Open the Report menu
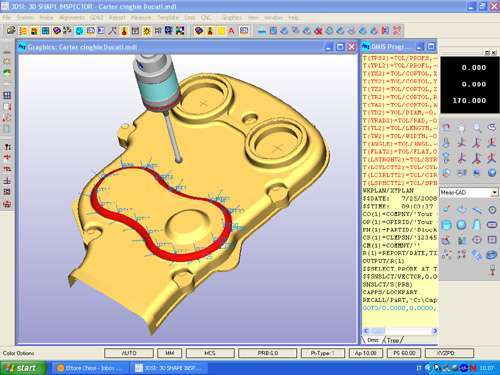Image resolution: width=500 pixels, height=375 pixels. point(117,17)
